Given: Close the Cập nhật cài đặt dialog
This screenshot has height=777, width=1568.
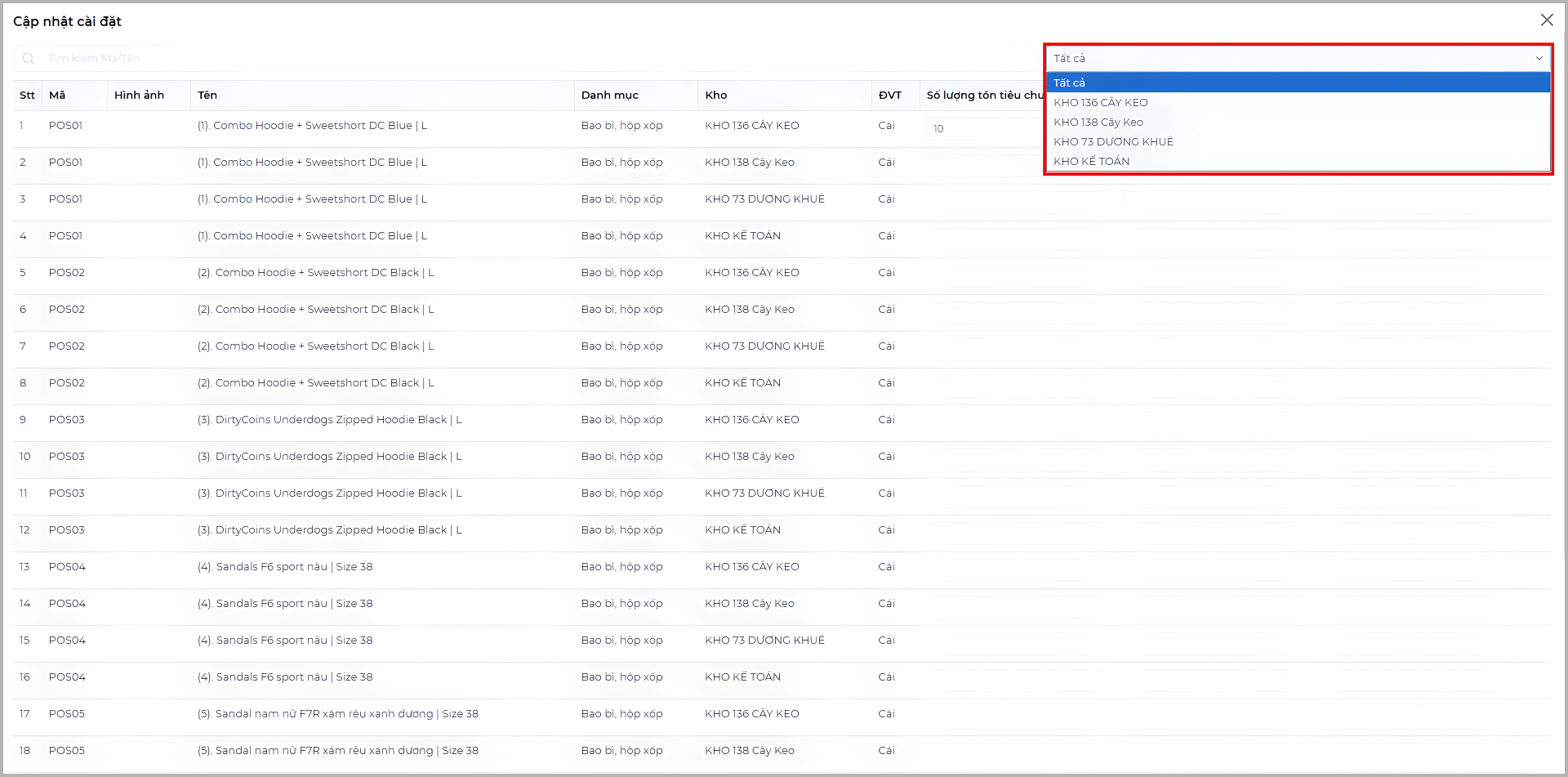Looking at the screenshot, I should pyautogui.click(x=1546, y=20).
